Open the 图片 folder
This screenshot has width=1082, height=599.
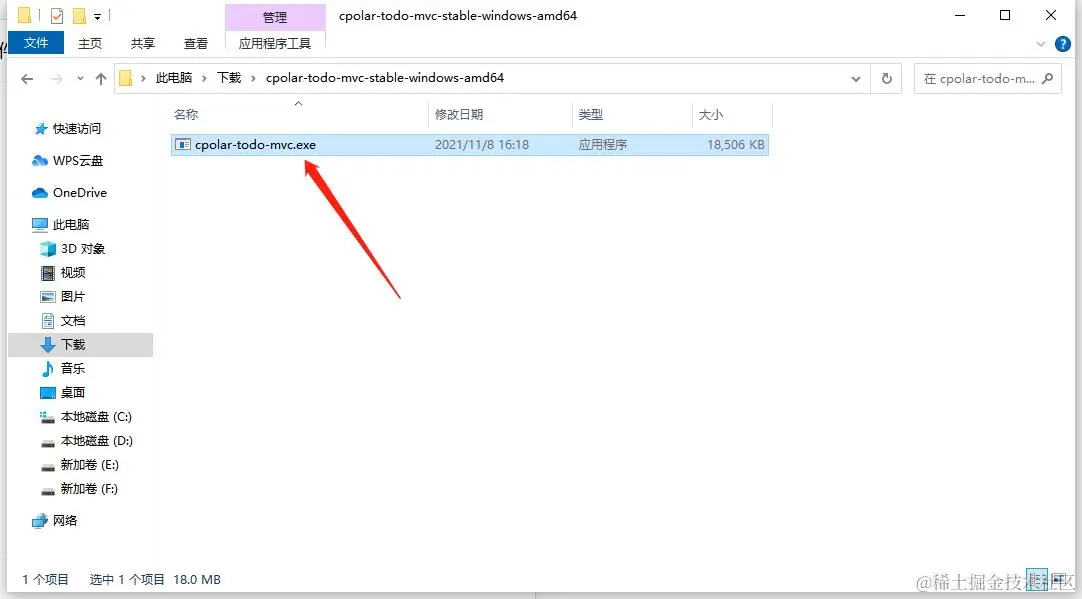point(72,297)
